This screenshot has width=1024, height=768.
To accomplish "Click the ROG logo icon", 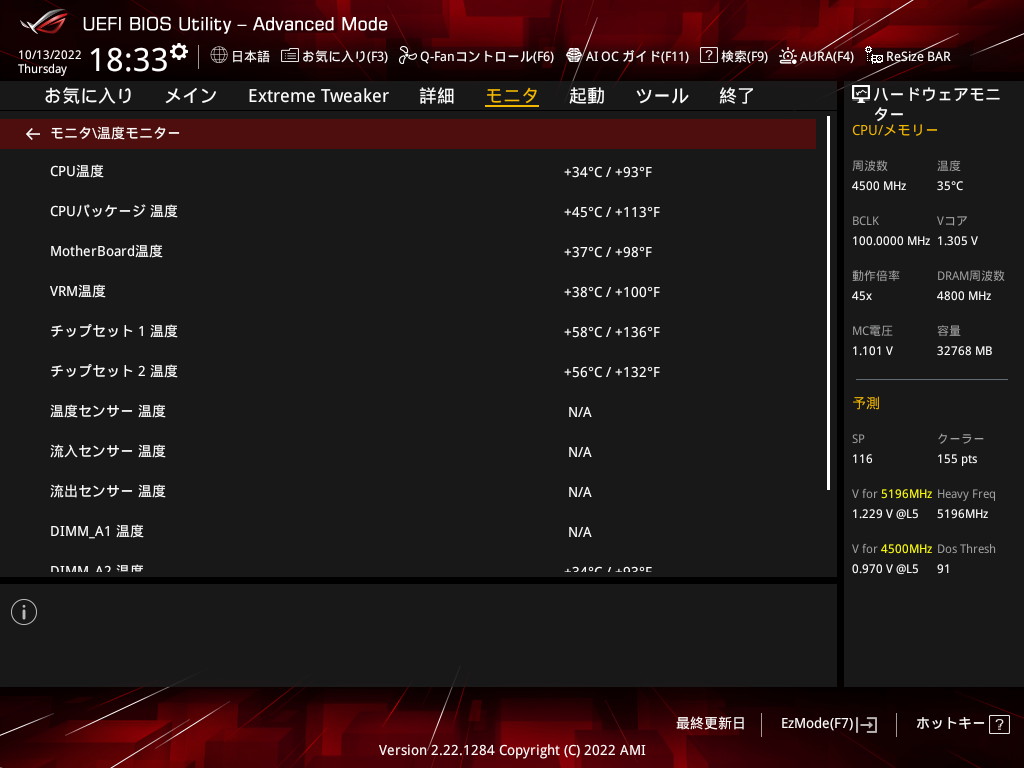I will pyautogui.click(x=44, y=22).
